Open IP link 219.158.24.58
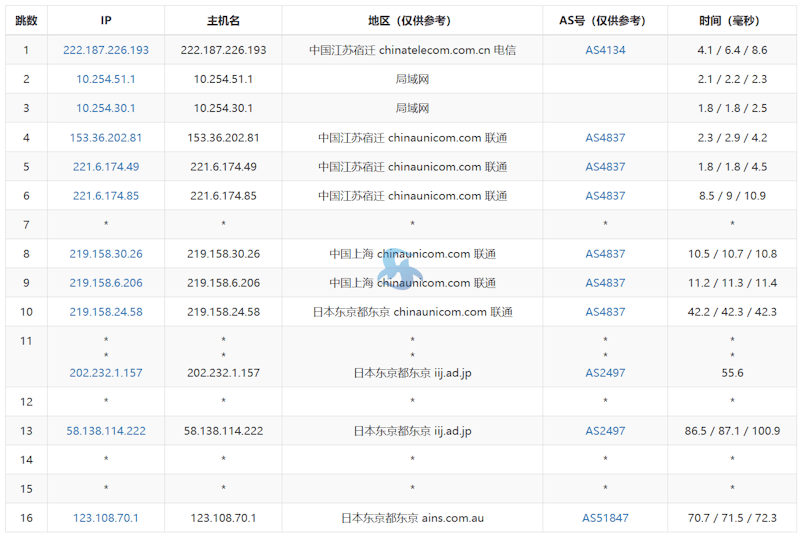The width and height of the screenshot is (800, 537). (106, 312)
